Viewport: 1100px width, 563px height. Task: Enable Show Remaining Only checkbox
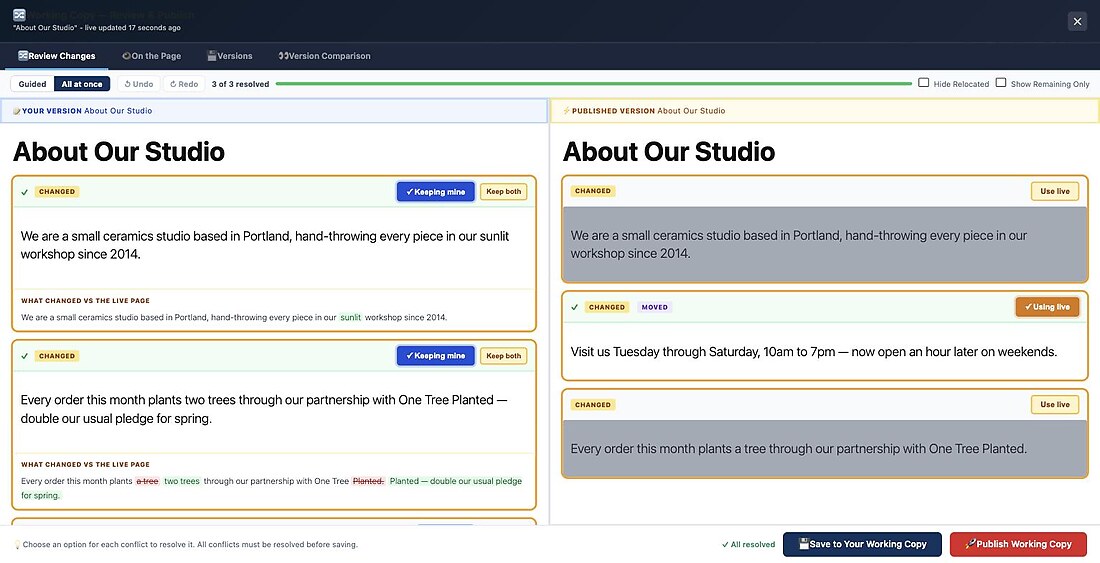(1001, 83)
